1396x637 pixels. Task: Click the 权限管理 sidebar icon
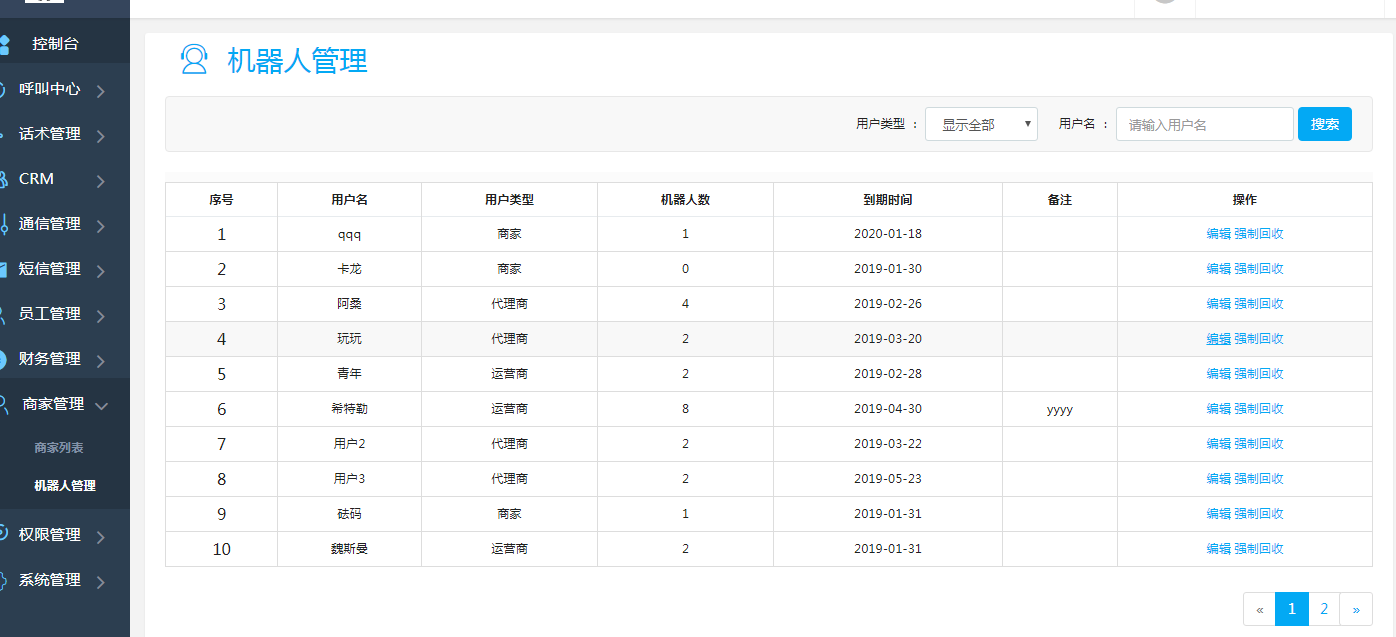pyautogui.click(x=4, y=535)
